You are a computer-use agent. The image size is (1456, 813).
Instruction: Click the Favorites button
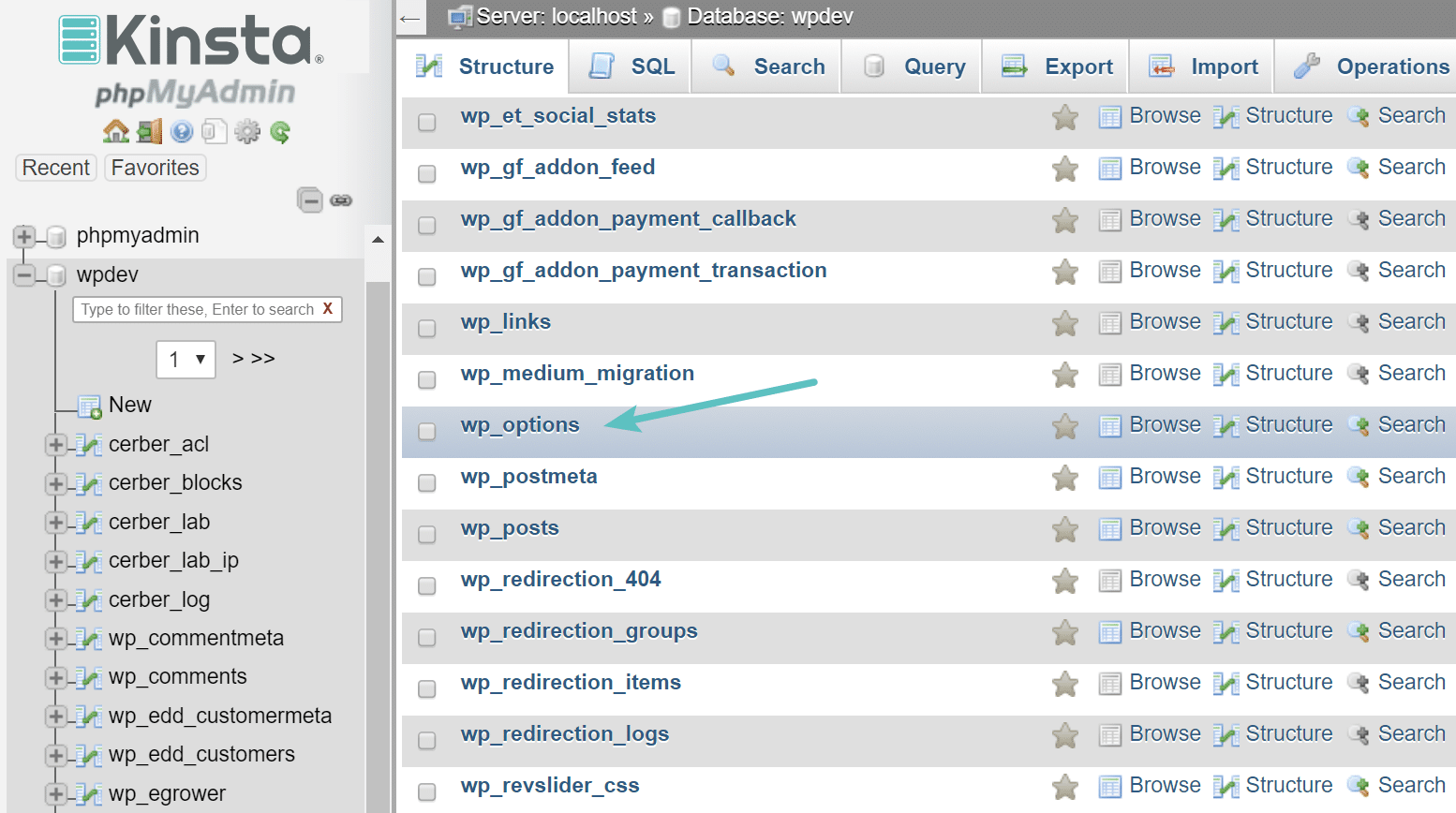tap(155, 167)
